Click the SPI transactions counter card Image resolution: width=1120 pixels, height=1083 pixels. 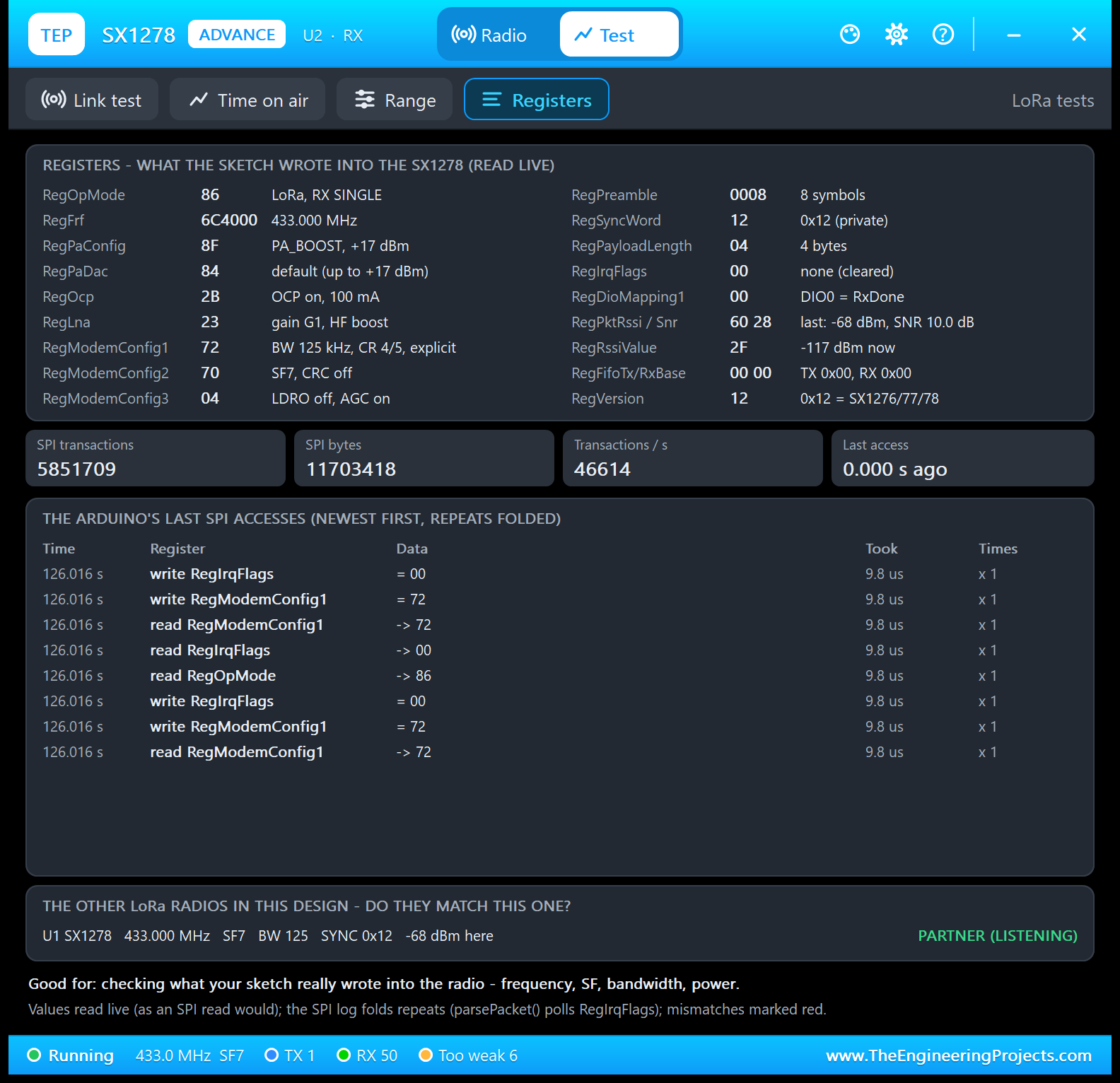[156, 458]
